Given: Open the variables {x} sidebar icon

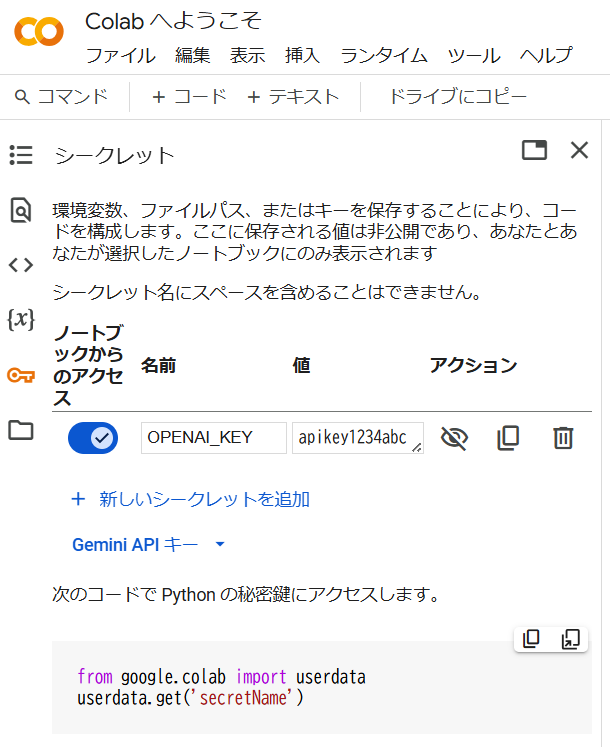Looking at the screenshot, I should pos(21,319).
